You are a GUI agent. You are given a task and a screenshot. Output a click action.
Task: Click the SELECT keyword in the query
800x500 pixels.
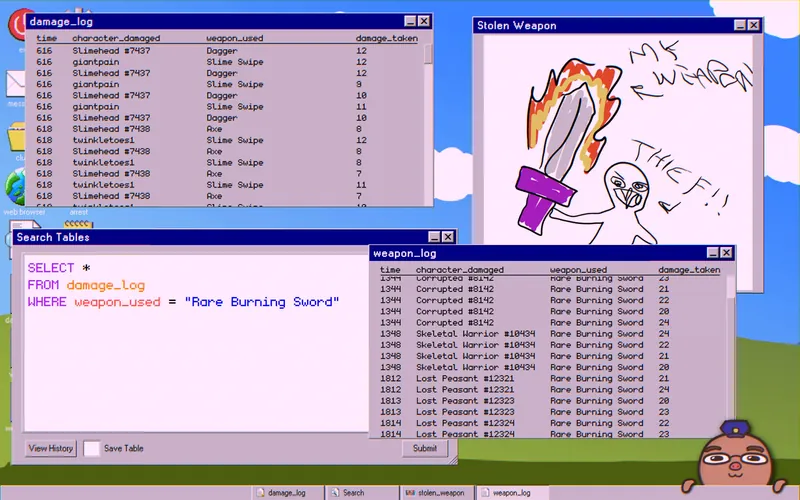click(51, 268)
